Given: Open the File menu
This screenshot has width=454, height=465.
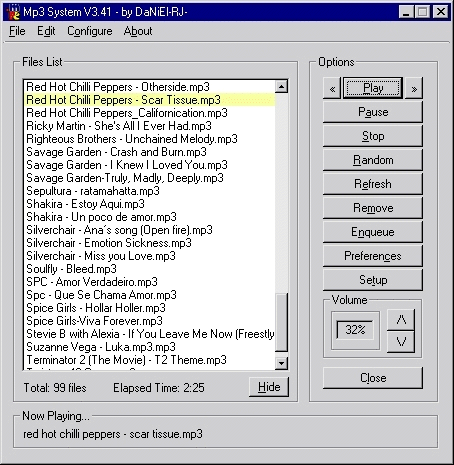Looking at the screenshot, I should pos(17,31).
